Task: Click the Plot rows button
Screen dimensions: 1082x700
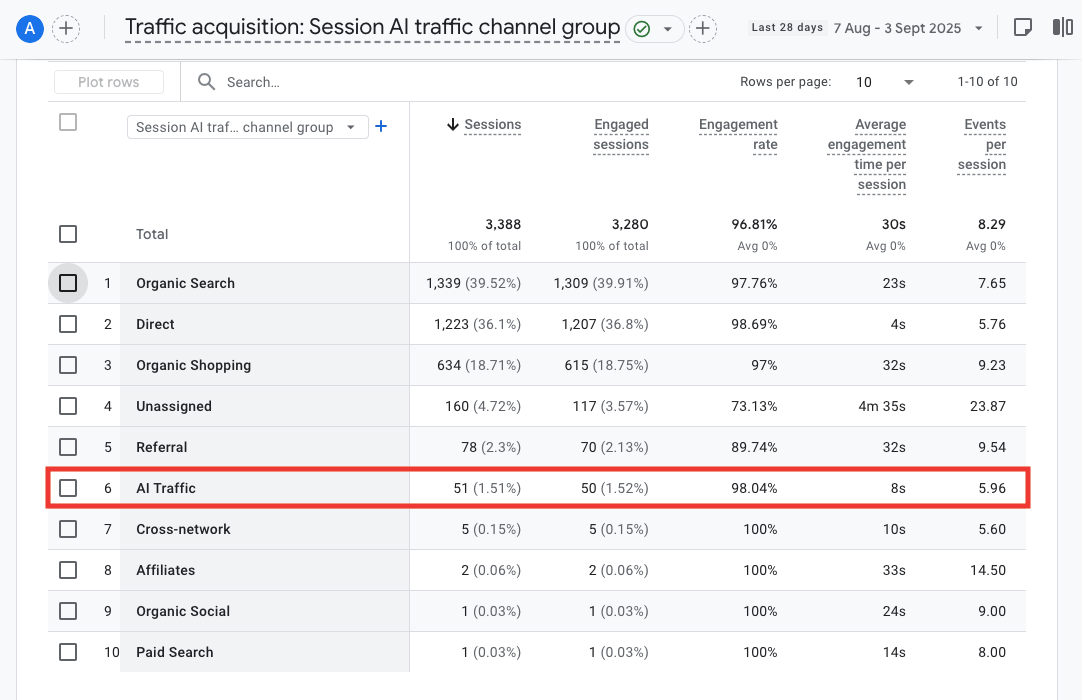Action: 109,82
